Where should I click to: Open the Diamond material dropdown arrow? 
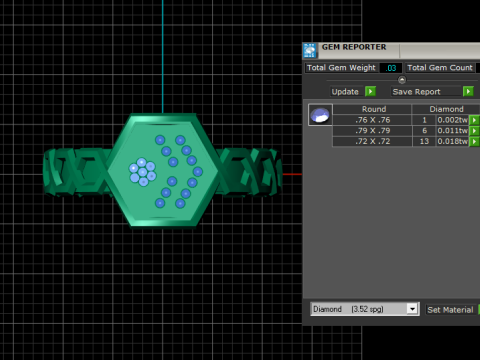tap(412, 309)
